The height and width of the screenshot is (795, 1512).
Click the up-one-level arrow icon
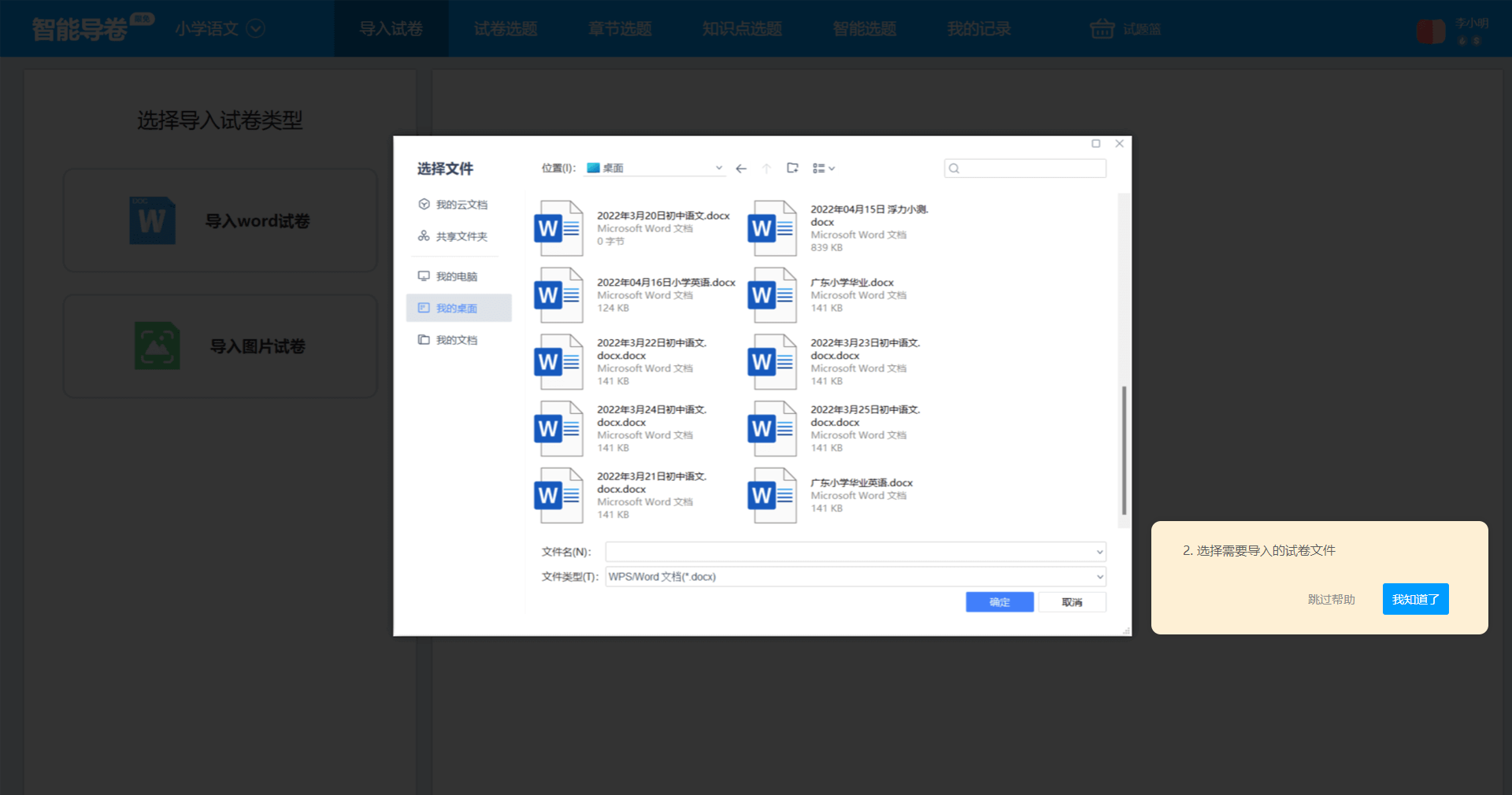[x=766, y=168]
